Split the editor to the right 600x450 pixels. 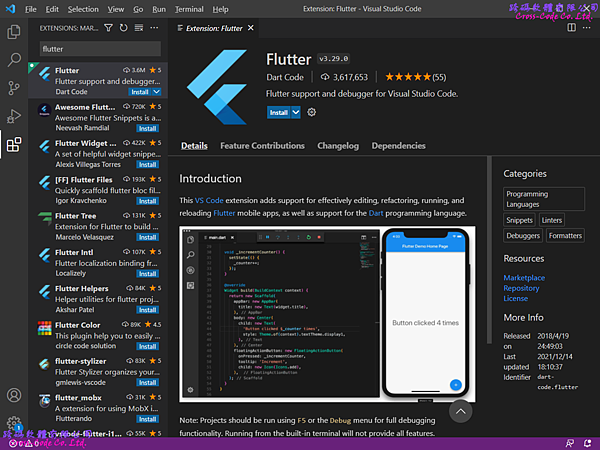click(571, 28)
